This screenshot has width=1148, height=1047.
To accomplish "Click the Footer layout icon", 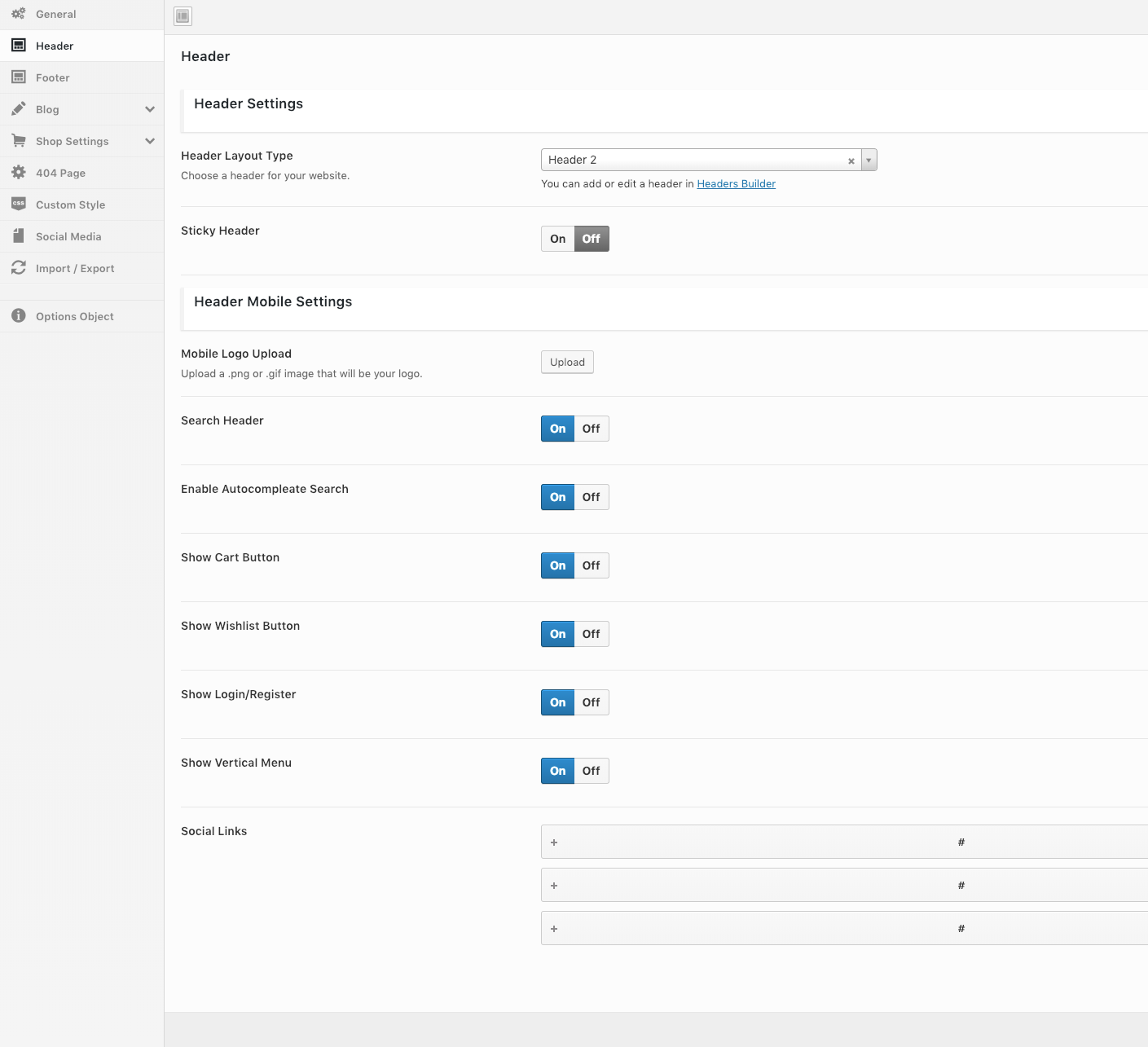I will pyautogui.click(x=18, y=77).
